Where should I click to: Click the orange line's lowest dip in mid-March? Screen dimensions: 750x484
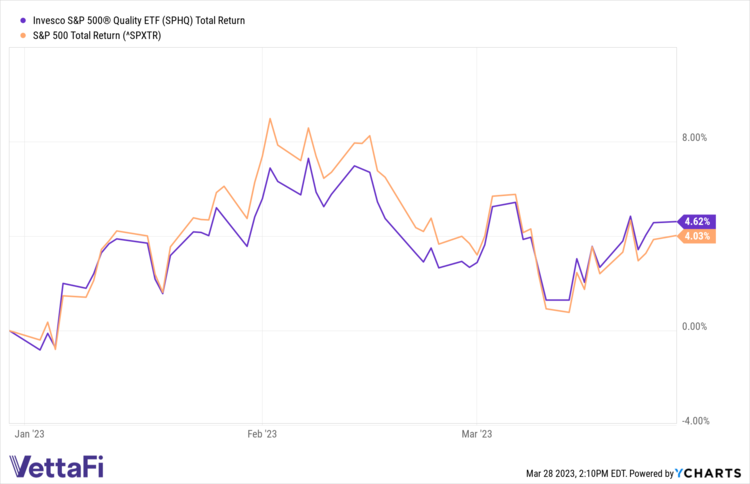point(568,312)
